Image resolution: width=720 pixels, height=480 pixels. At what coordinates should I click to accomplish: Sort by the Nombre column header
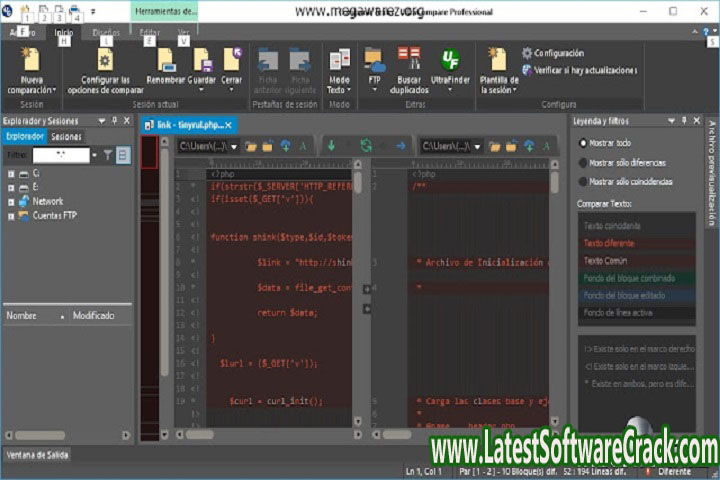pos(21,316)
